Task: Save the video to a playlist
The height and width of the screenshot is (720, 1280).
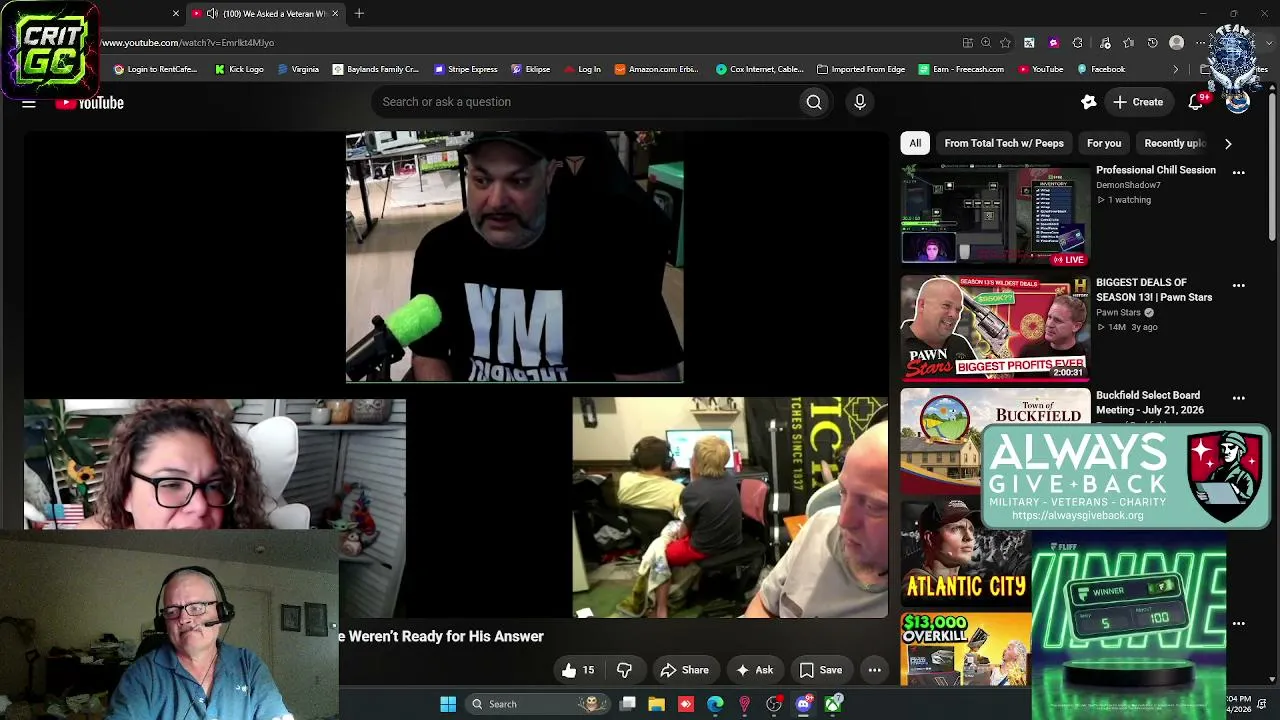Action: (821, 670)
